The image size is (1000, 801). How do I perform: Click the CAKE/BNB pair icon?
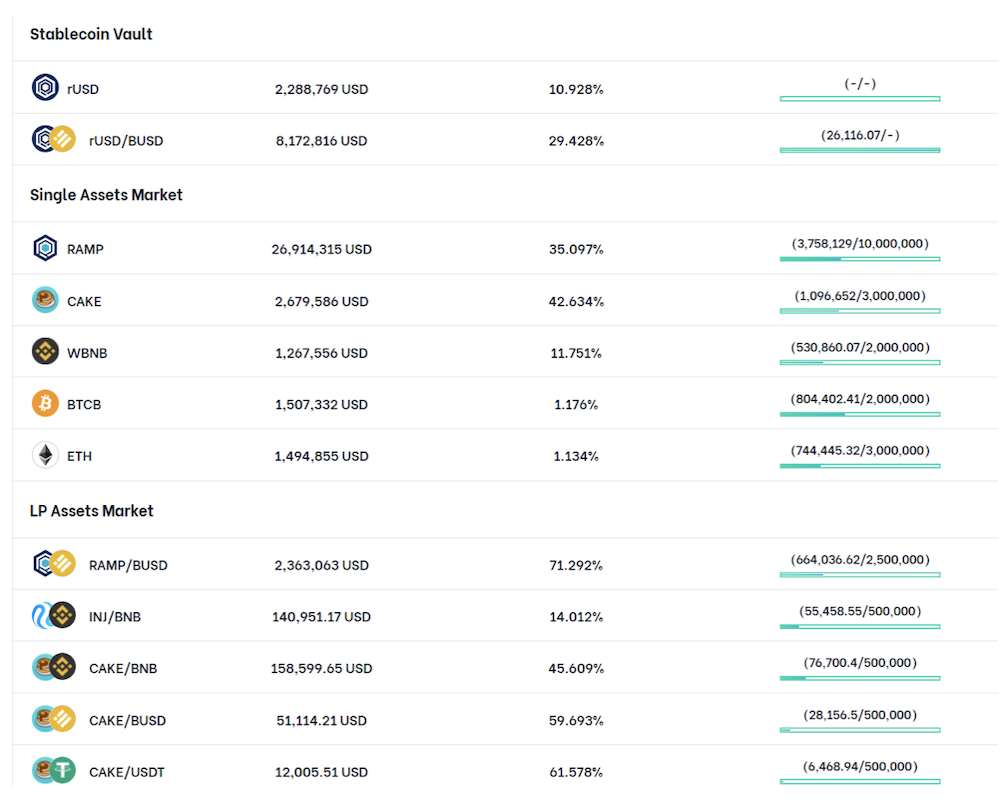click(54, 667)
